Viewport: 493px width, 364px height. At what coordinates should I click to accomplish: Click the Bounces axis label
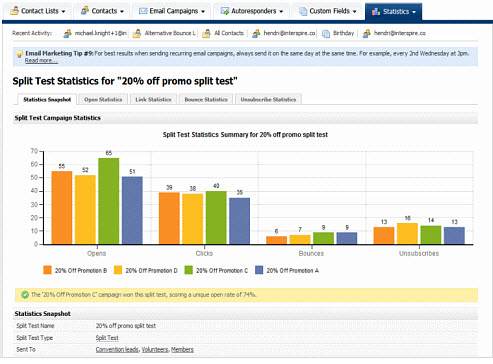pos(311,253)
